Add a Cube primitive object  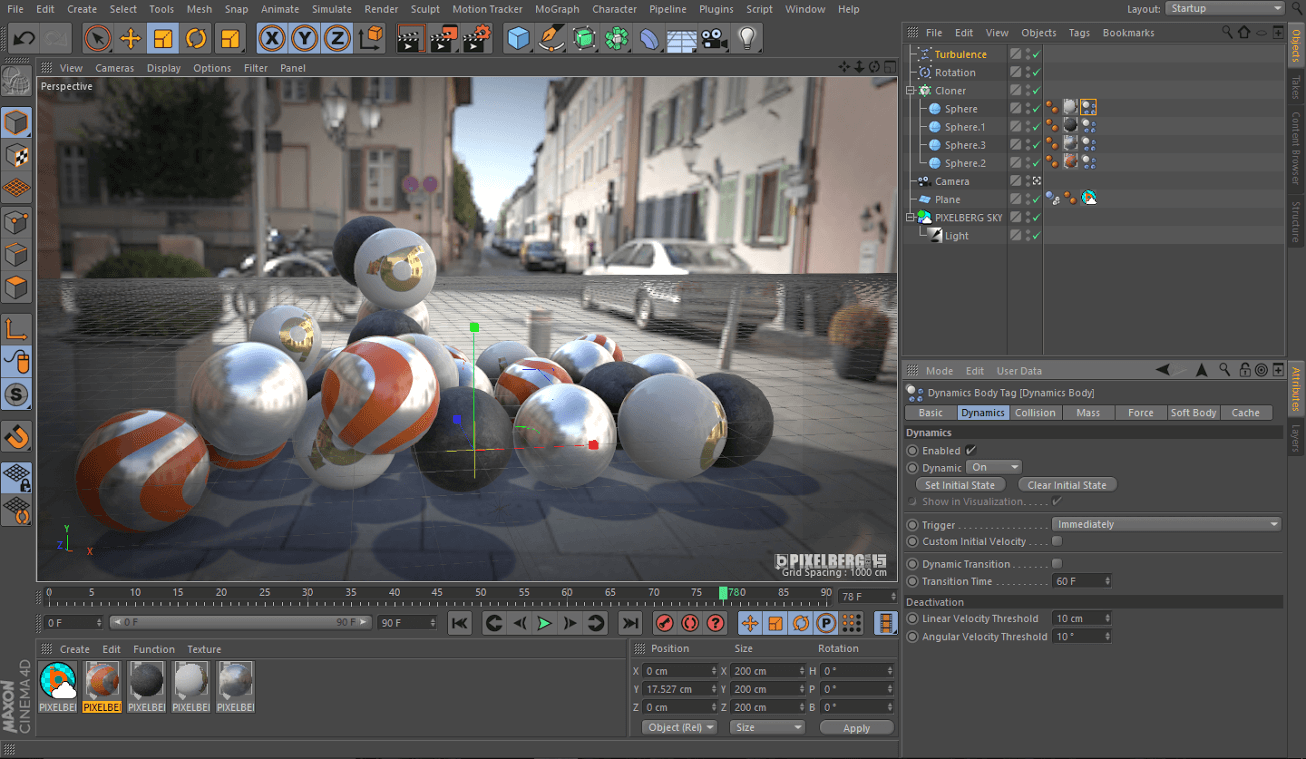coord(518,39)
